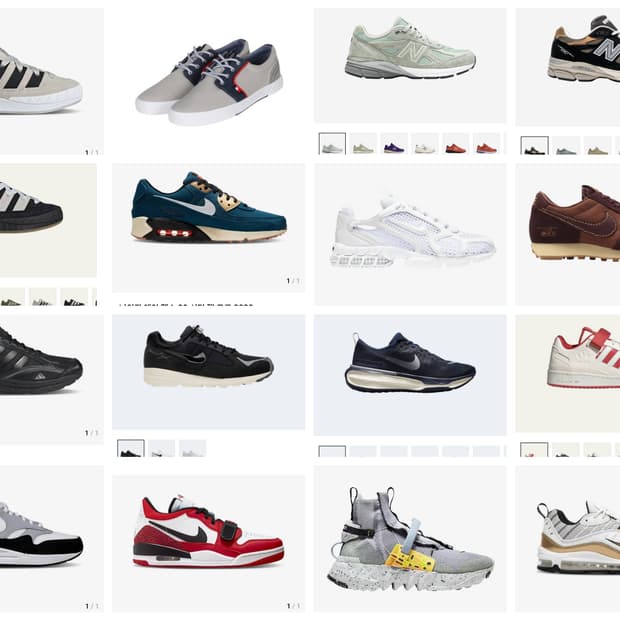Choose the cream white colorway swatch under New Balance 990
The height and width of the screenshot is (620, 620).
tap(425, 144)
